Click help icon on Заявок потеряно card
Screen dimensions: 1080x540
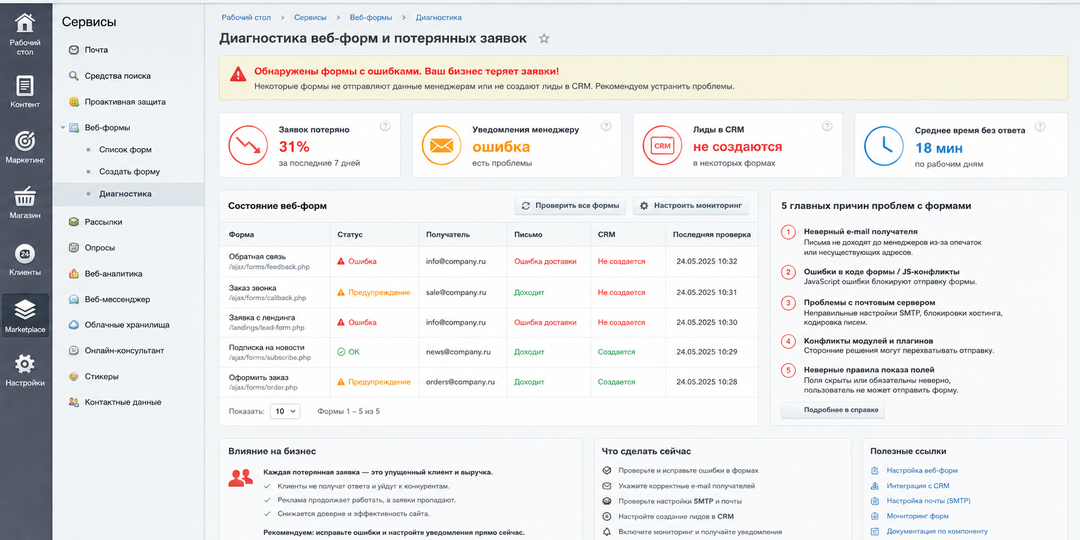click(x=385, y=126)
